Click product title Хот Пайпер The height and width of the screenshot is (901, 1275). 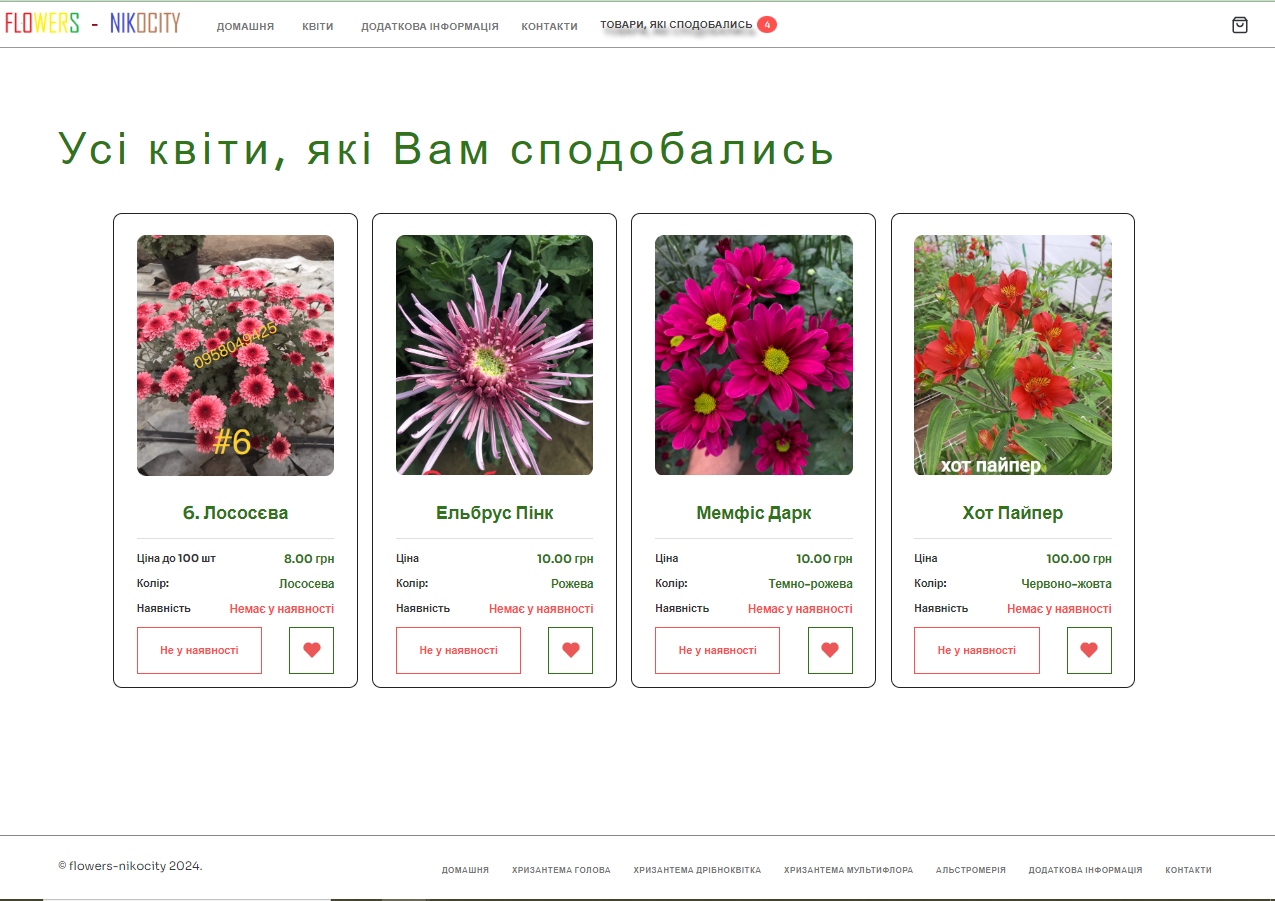(1013, 513)
